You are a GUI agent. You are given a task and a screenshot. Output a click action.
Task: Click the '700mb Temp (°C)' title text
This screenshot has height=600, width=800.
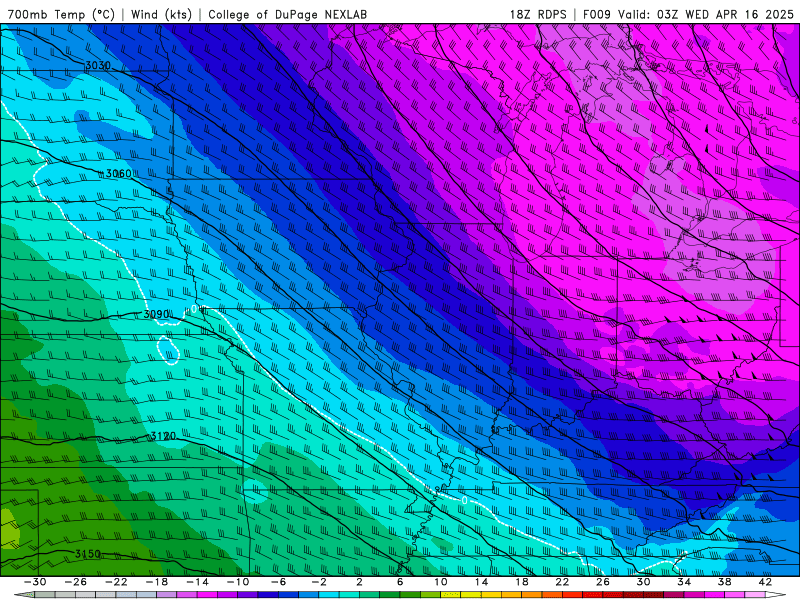click(62, 14)
